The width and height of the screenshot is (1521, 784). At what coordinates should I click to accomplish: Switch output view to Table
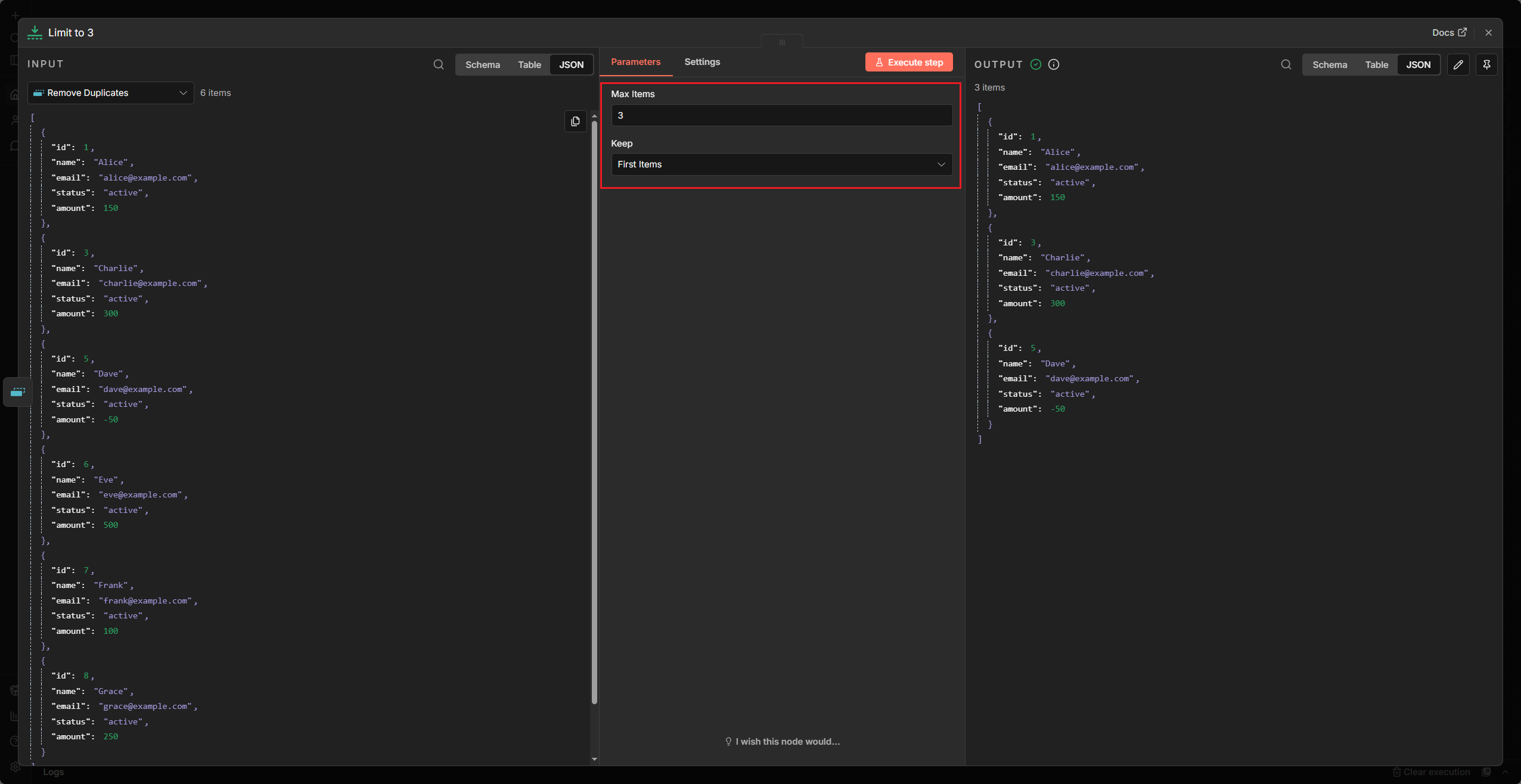pyautogui.click(x=1376, y=64)
